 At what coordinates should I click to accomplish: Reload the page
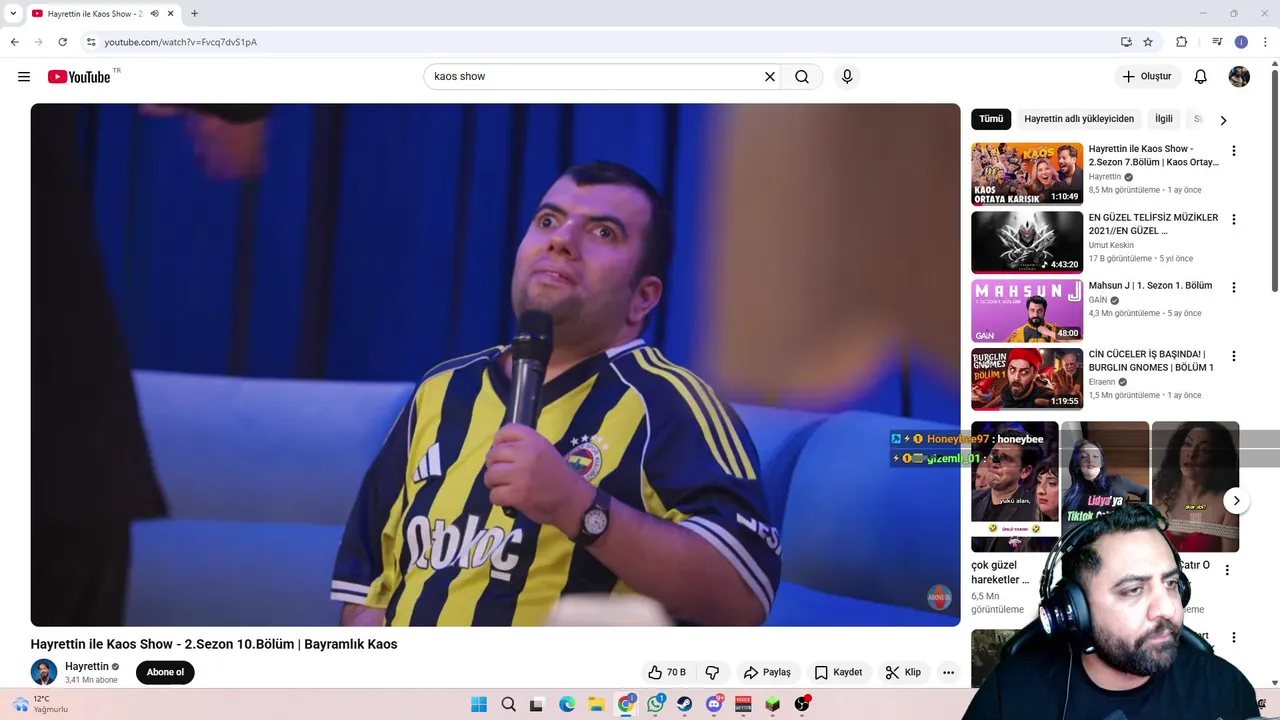coord(62,42)
